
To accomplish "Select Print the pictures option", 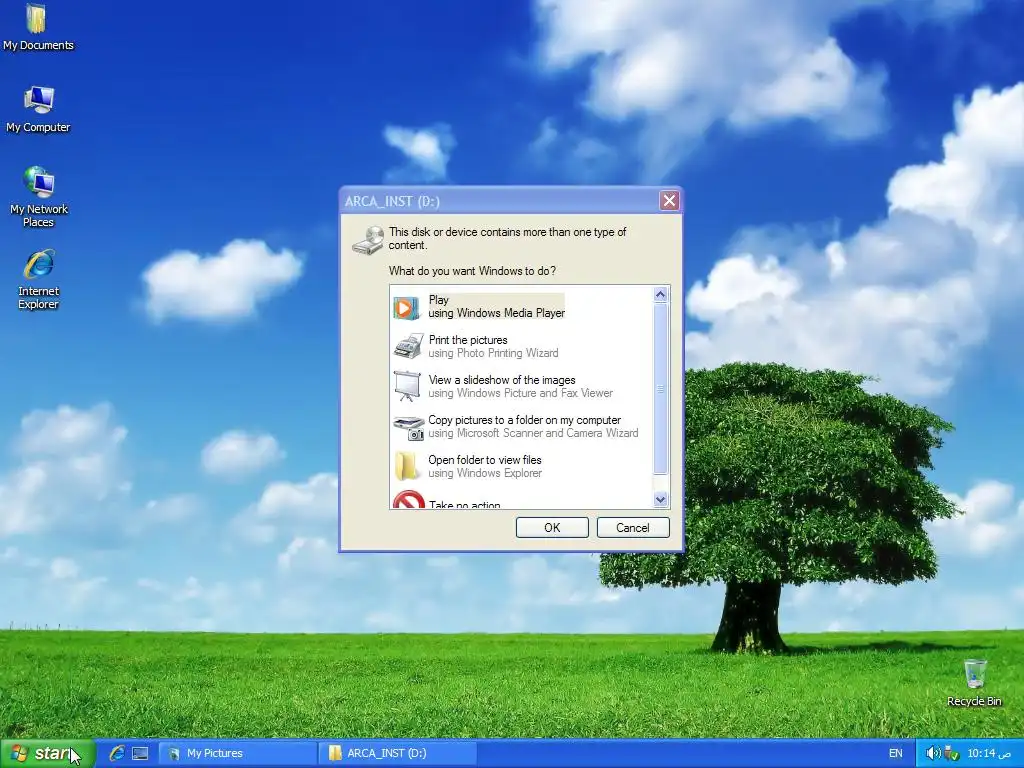I will [x=522, y=347].
